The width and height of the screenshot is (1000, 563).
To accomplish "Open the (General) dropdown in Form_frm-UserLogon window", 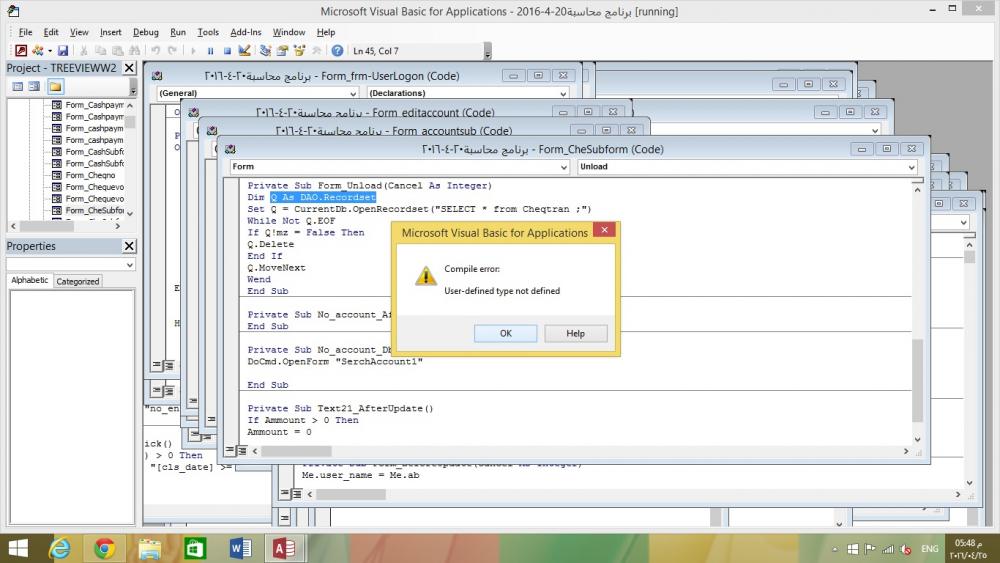I will click(x=353, y=93).
